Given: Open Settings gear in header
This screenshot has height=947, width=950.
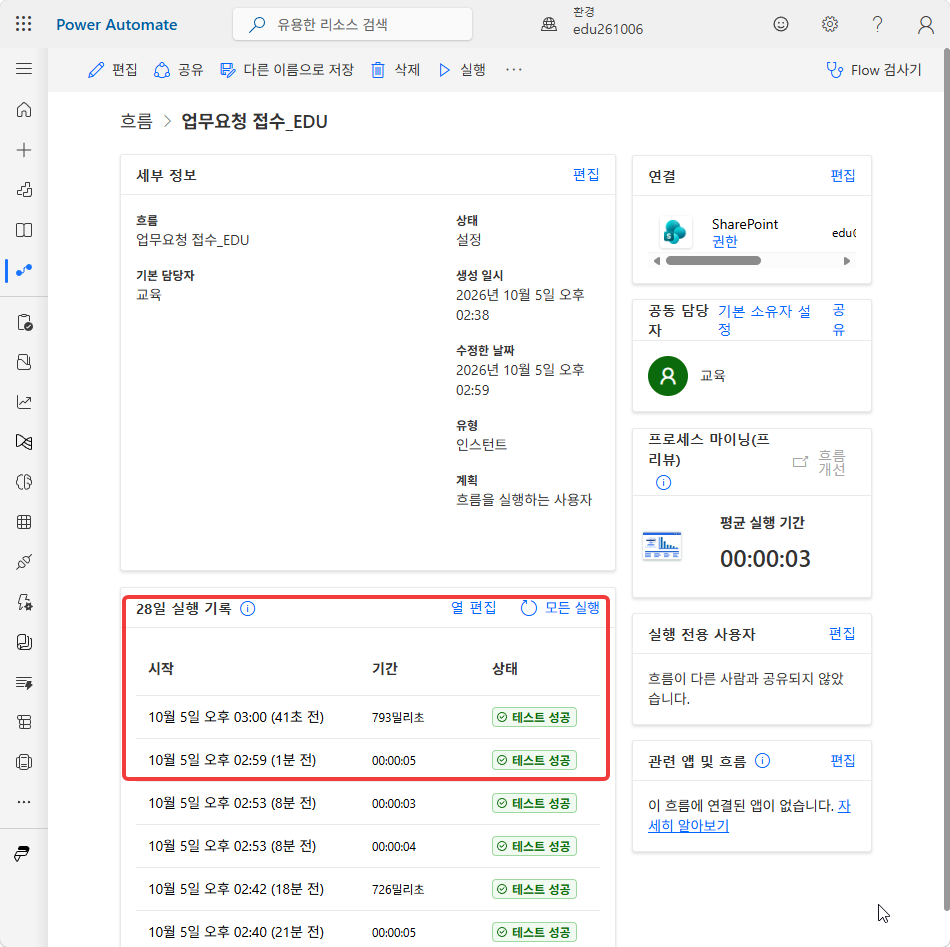Looking at the screenshot, I should pyautogui.click(x=829, y=24).
